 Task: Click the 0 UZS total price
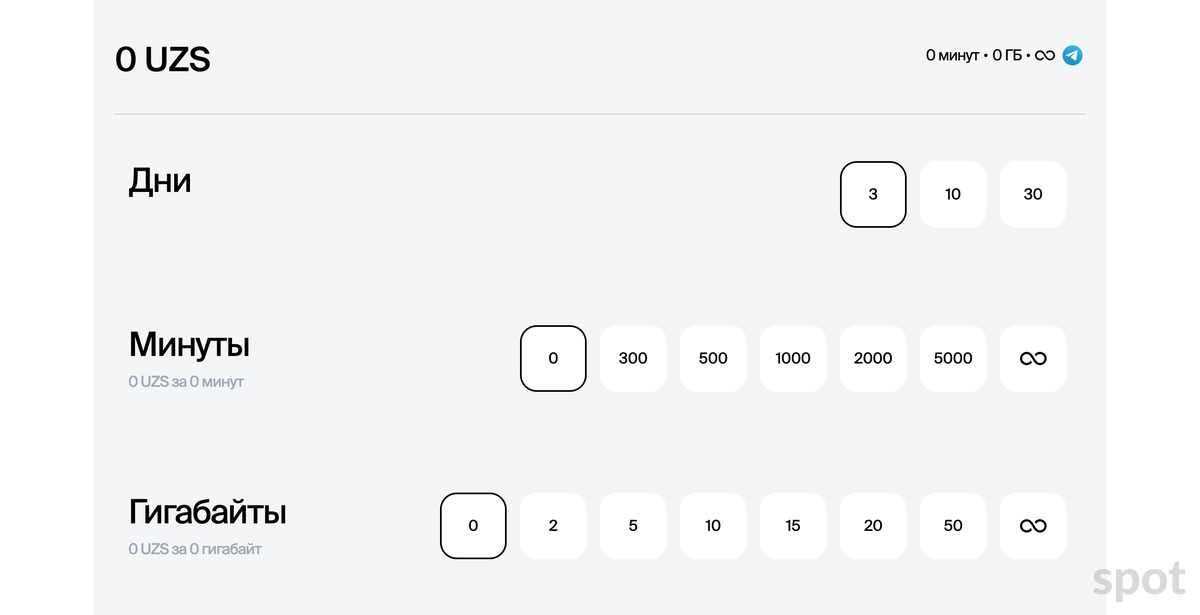click(x=163, y=60)
